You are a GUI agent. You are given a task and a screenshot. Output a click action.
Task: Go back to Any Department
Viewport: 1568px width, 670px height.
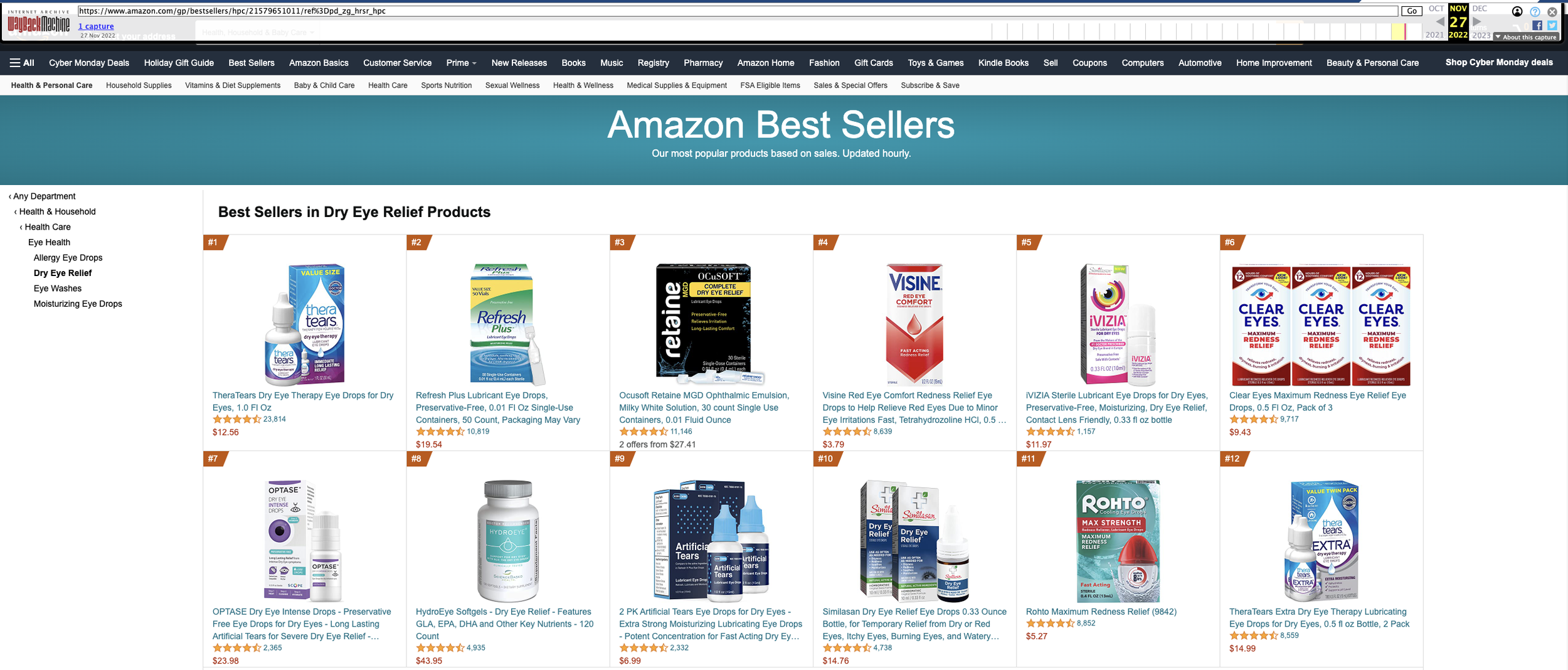click(x=42, y=196)
